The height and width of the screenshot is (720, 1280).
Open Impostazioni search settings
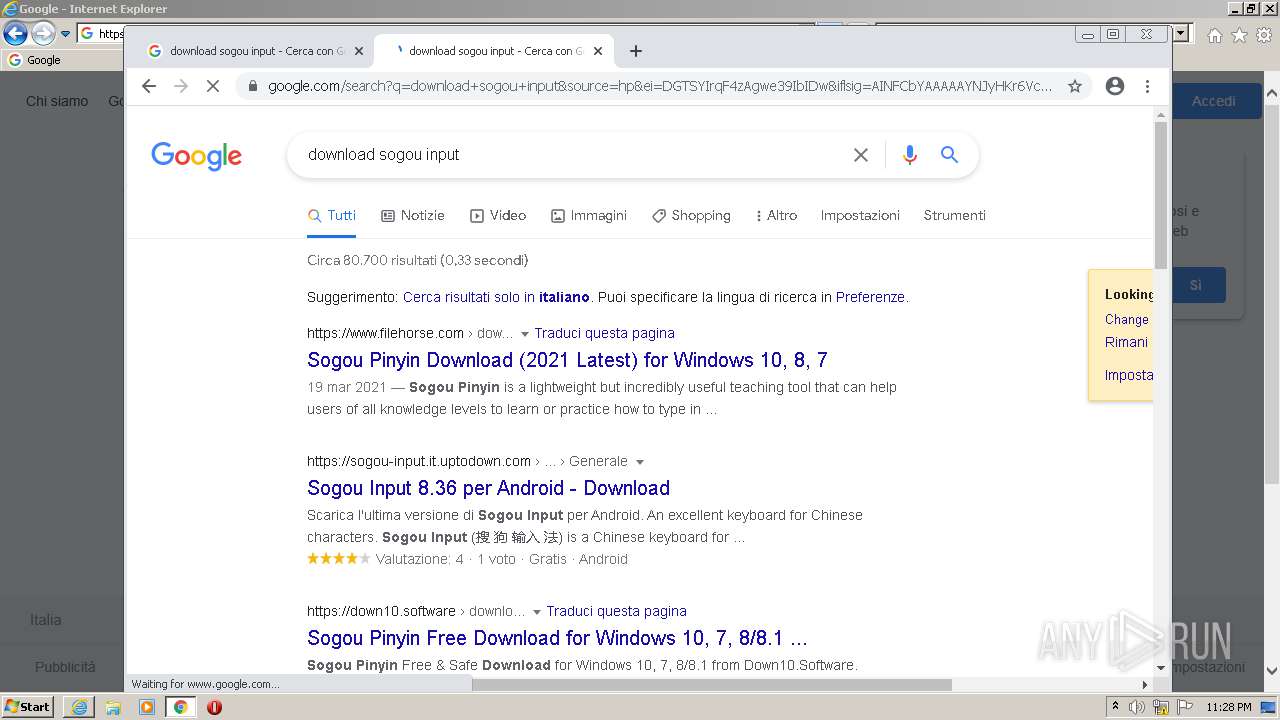tap(860, 215)
